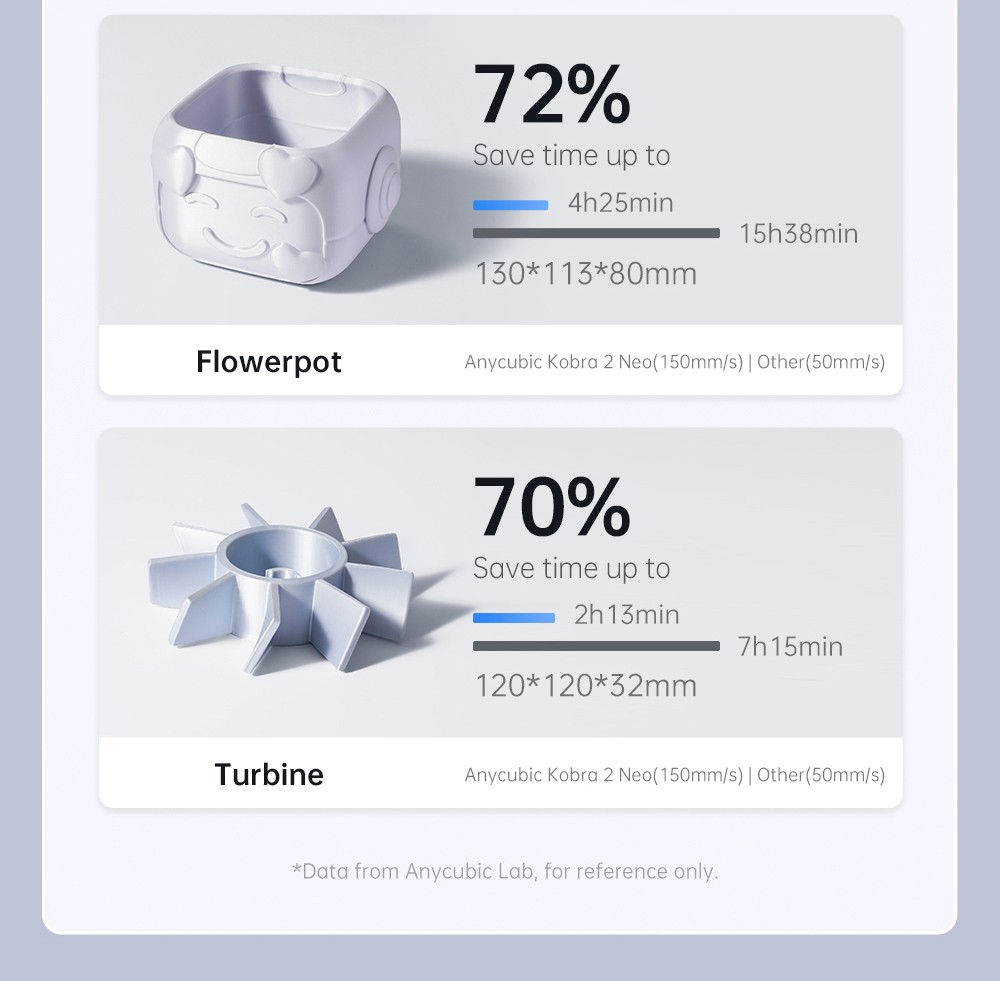The width and height of the screenshot is (1000, 981).
Task: Click "Save time up to" under 72%
Action: (x=571, y=156)
